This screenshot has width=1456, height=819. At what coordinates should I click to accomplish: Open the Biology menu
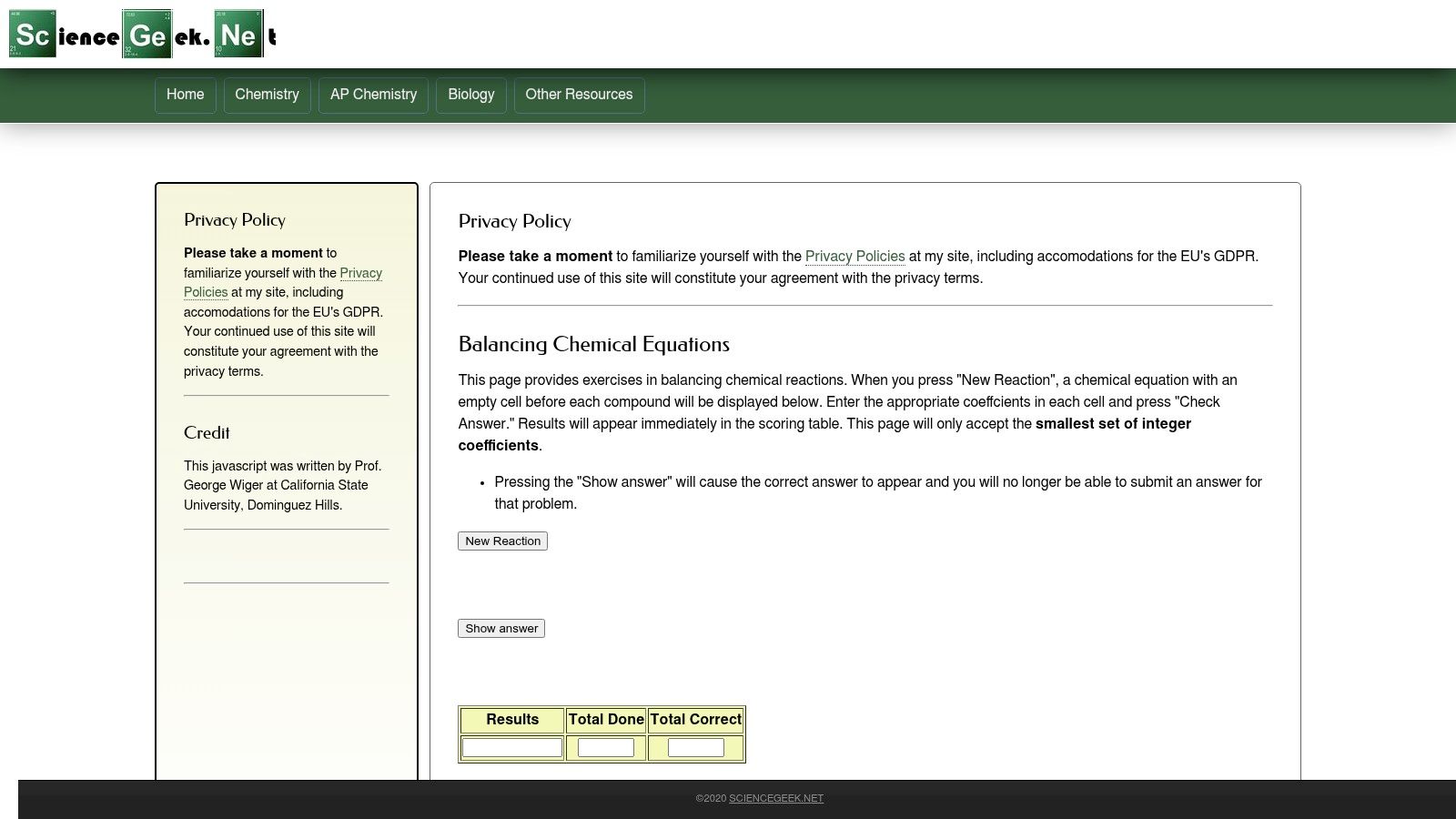point(471,95)
